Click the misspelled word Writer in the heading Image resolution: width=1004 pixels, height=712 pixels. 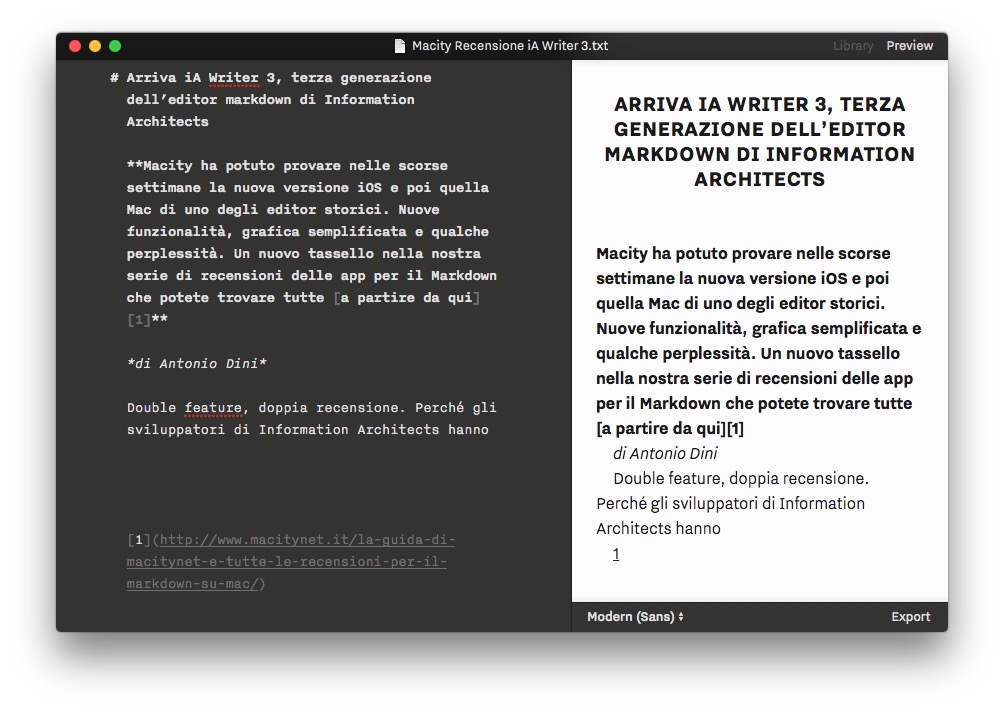pos(233,78)
